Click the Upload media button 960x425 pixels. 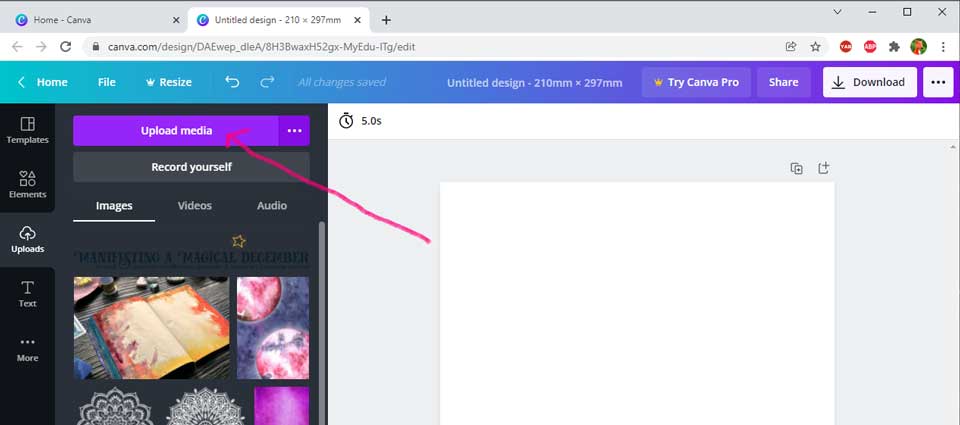(x=176, y=130)
